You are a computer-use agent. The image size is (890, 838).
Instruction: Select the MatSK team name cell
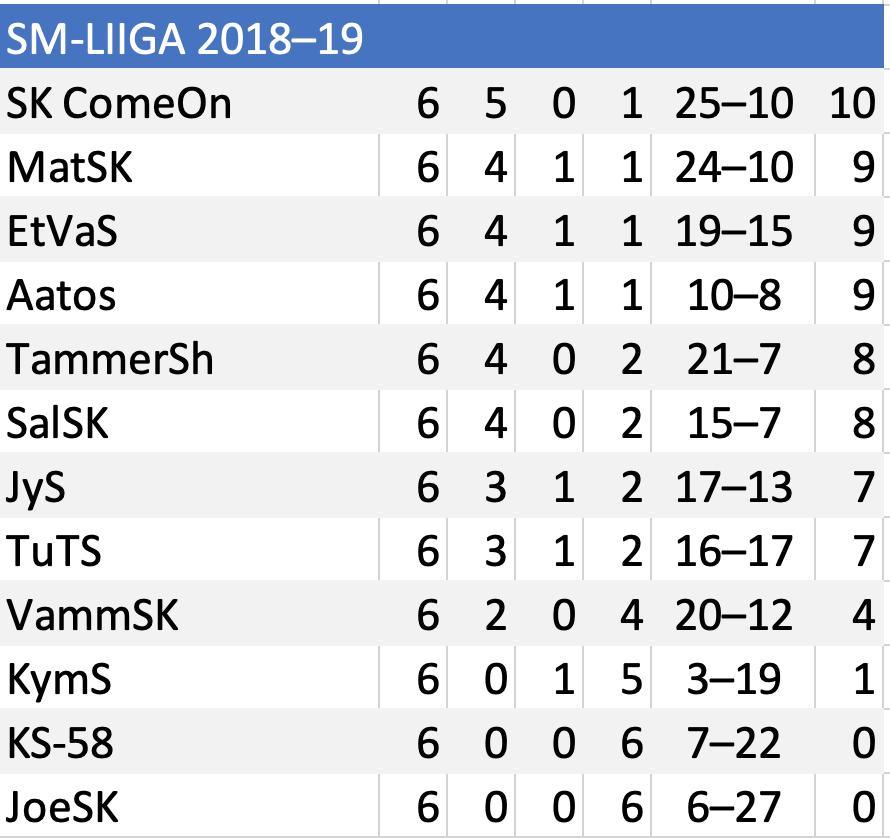point(70,167)
